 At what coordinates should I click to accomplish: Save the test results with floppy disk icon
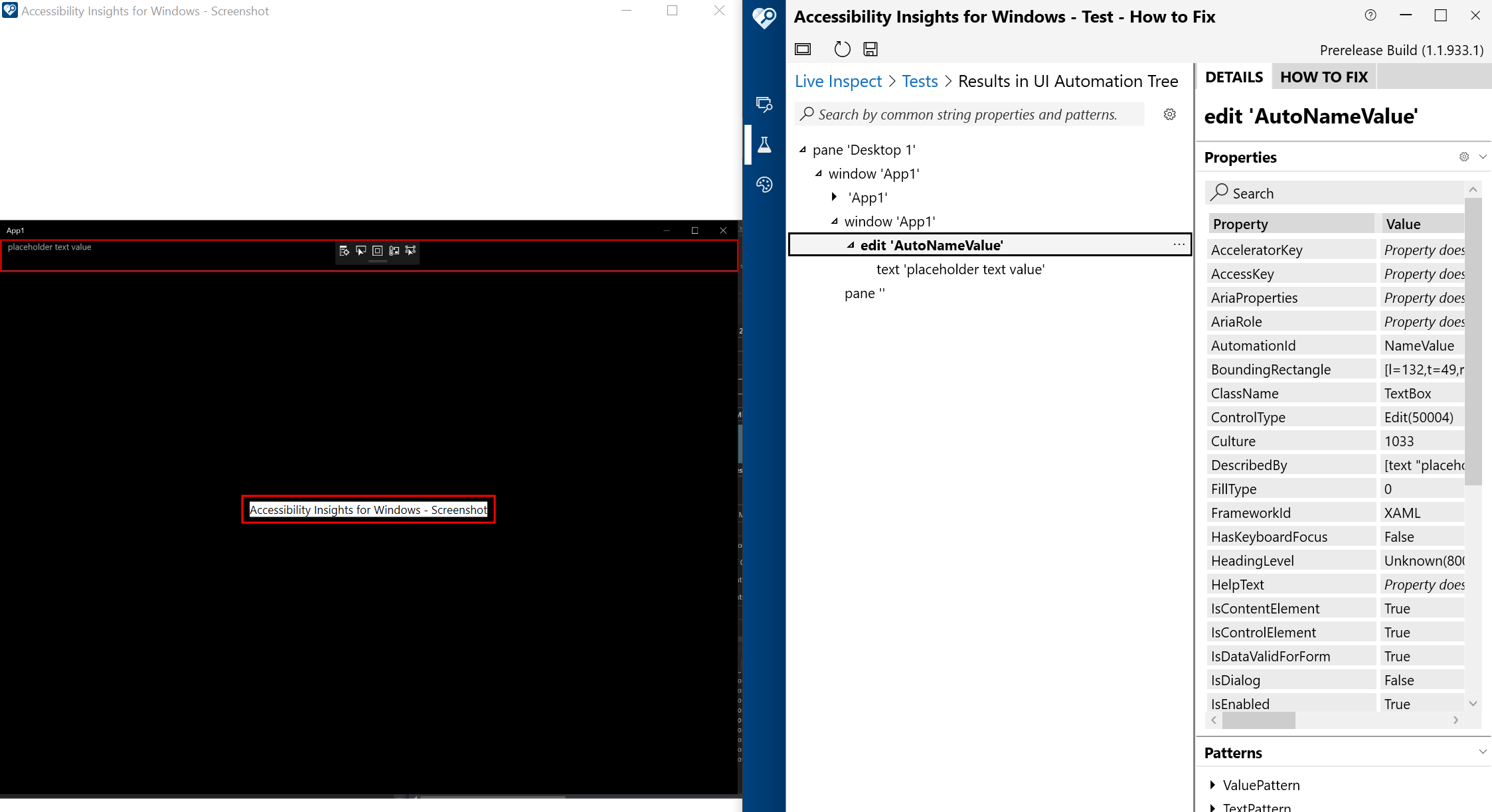pos(870,48)
